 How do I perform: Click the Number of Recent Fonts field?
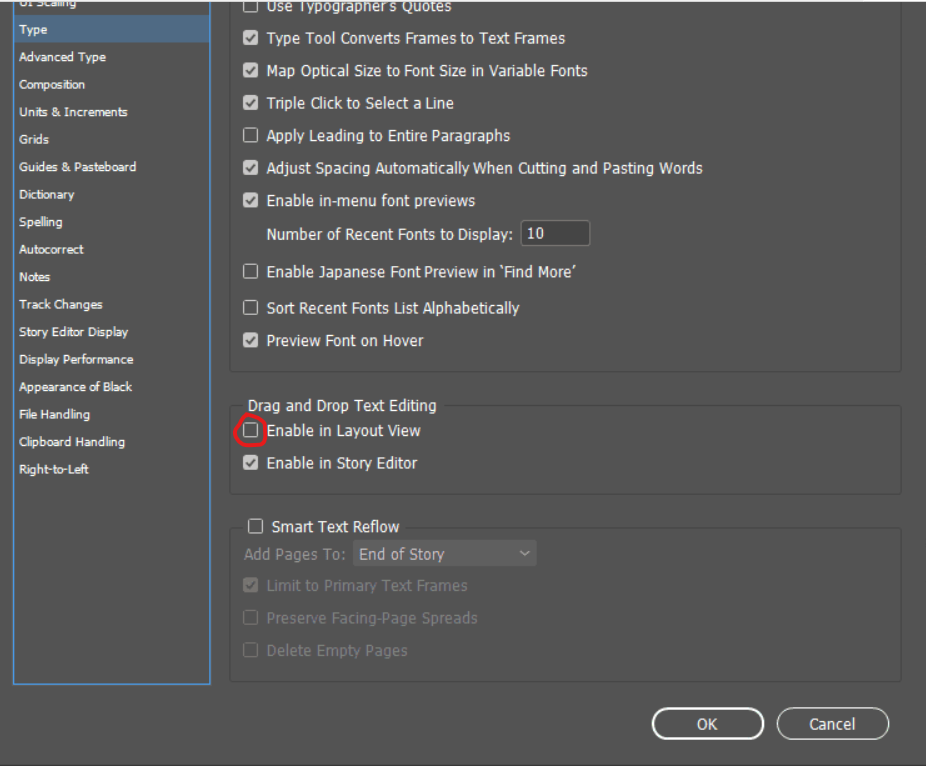[x=555, y=234]
